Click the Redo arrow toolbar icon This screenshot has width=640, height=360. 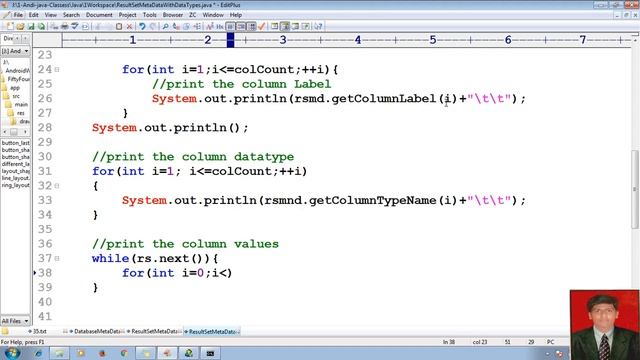[153, 27]
